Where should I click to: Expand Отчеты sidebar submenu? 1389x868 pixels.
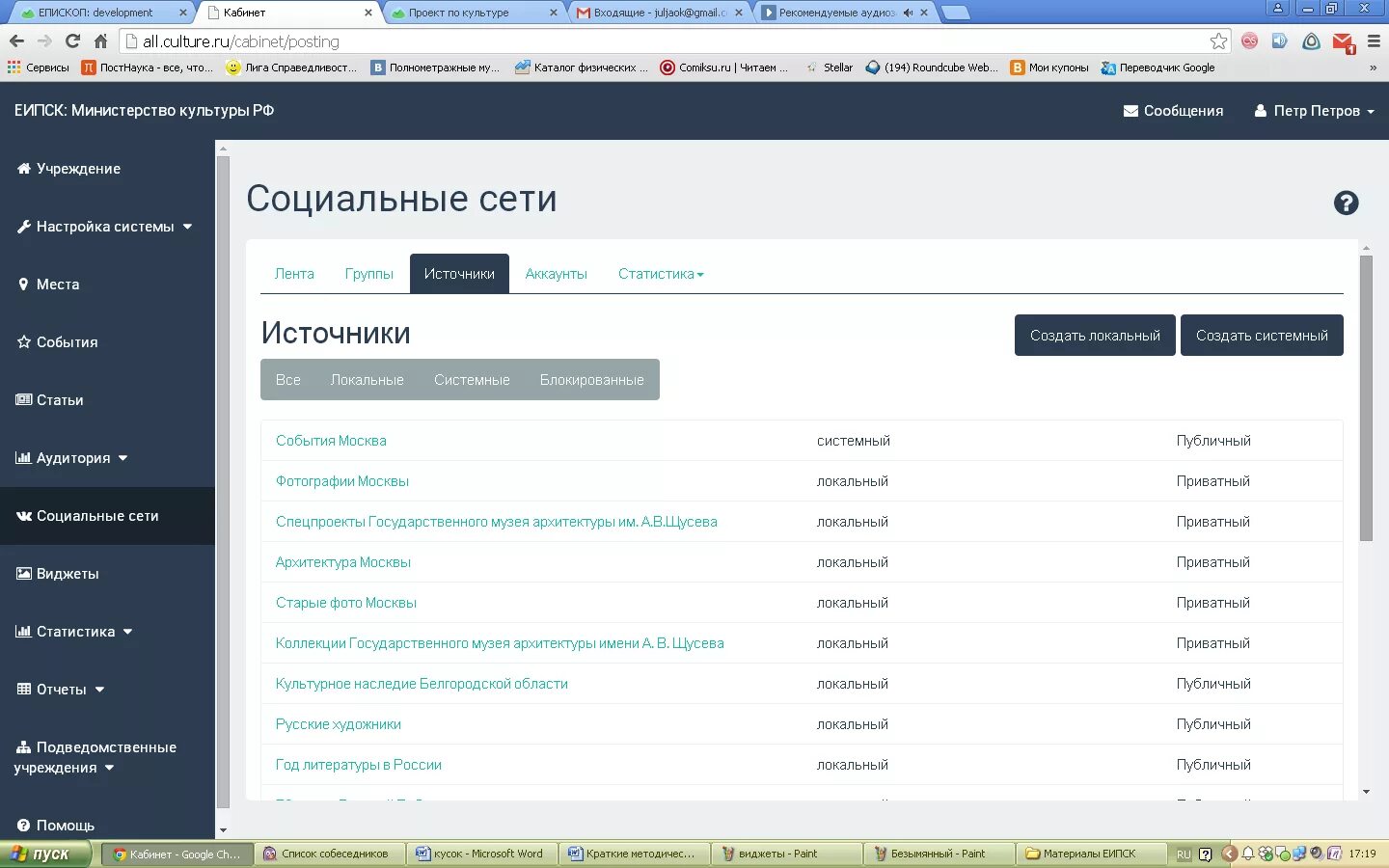[x=61, y=690]
